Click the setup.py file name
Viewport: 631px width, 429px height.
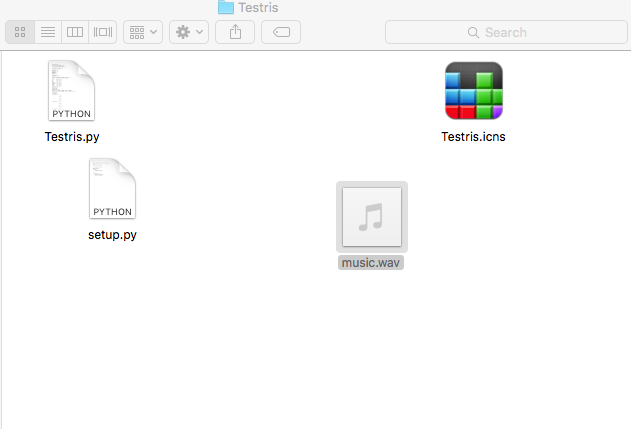pyautogui.click(x=112, y=235)
